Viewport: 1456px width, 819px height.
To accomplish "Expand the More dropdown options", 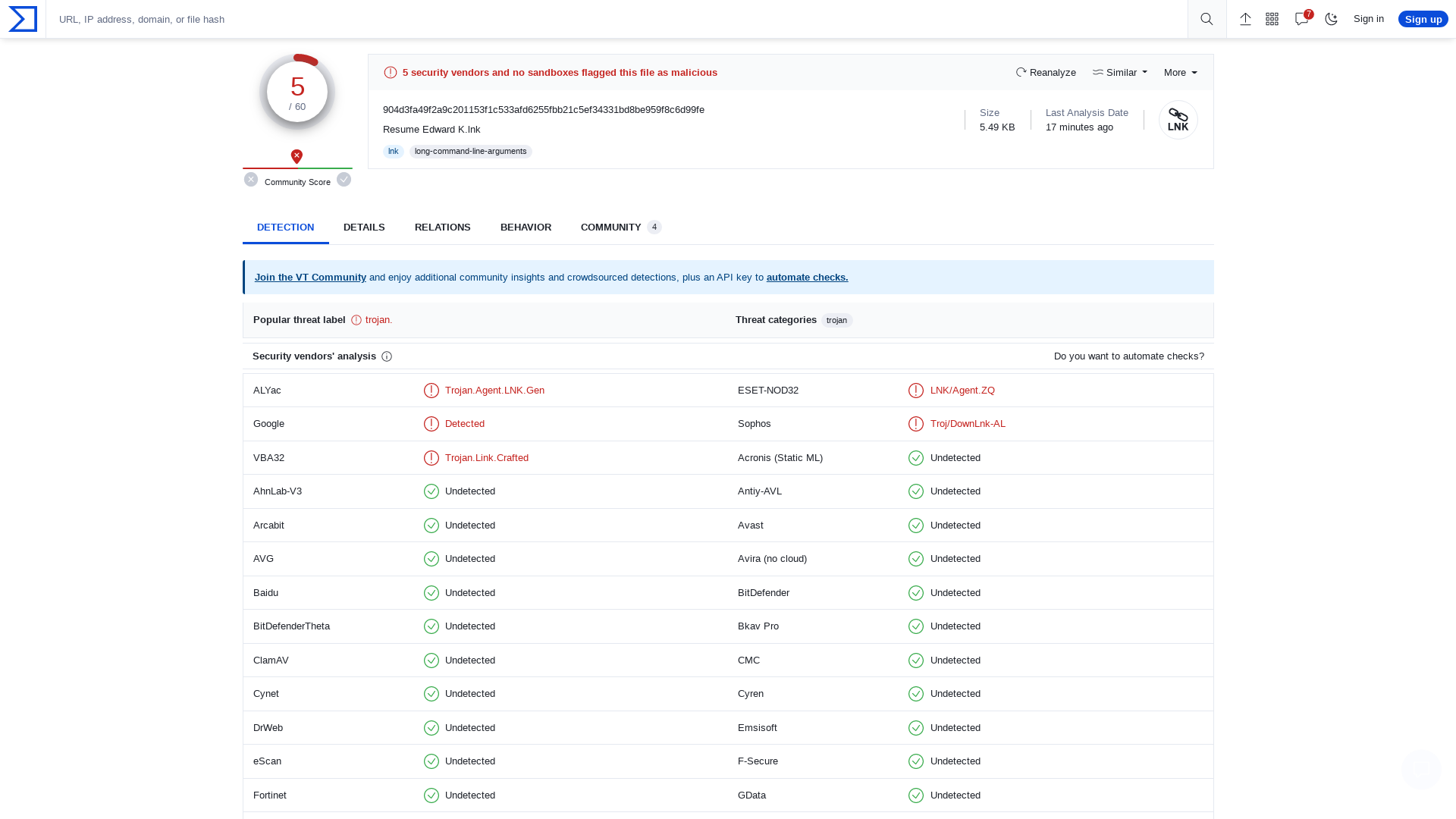I will click(x=1180, y=72).
